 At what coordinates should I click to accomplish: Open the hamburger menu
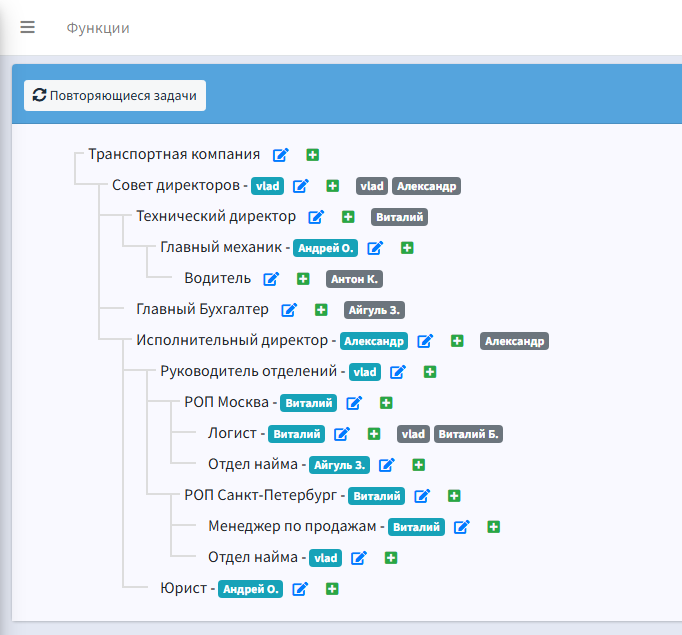[x=27, y=27]
